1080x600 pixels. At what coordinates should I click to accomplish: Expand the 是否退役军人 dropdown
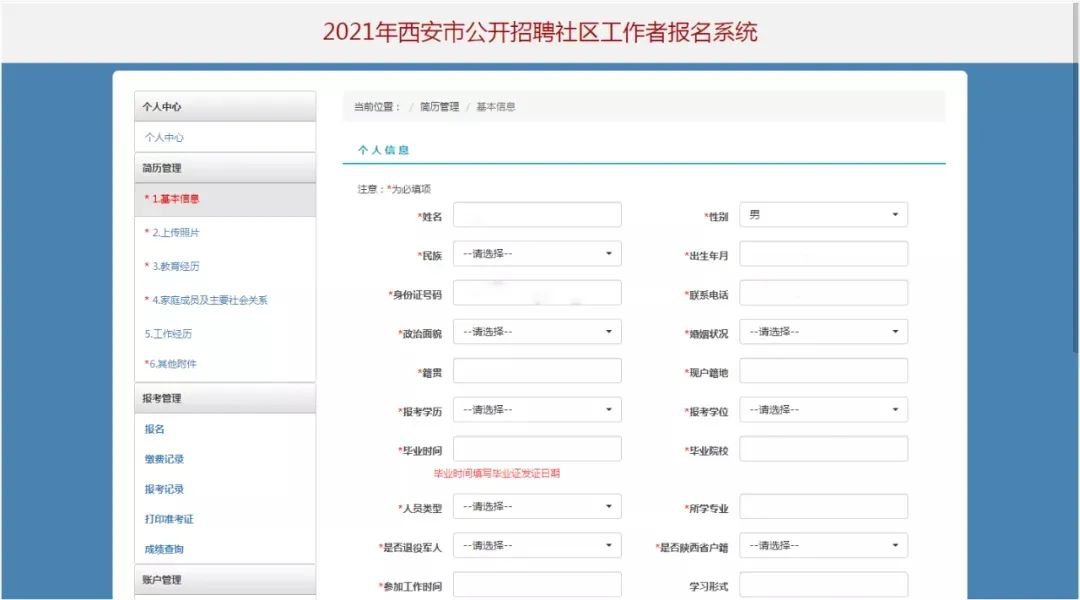(x=537, y=546)
